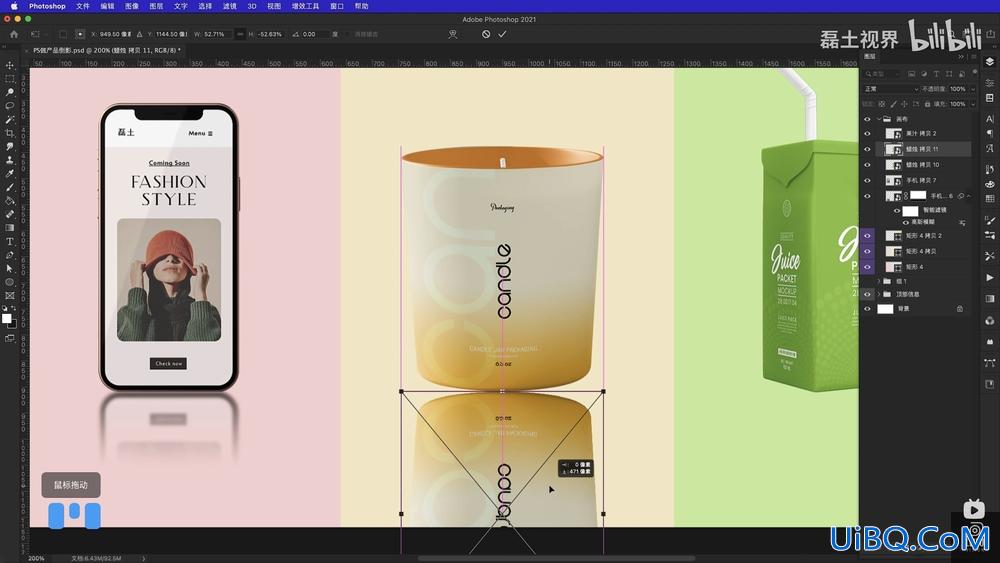Image resolution: width=1000 pixels, height=563 pixels.
Task: Open the opacity 100% dropdown arrow
Action: click(x=973, y=89)
